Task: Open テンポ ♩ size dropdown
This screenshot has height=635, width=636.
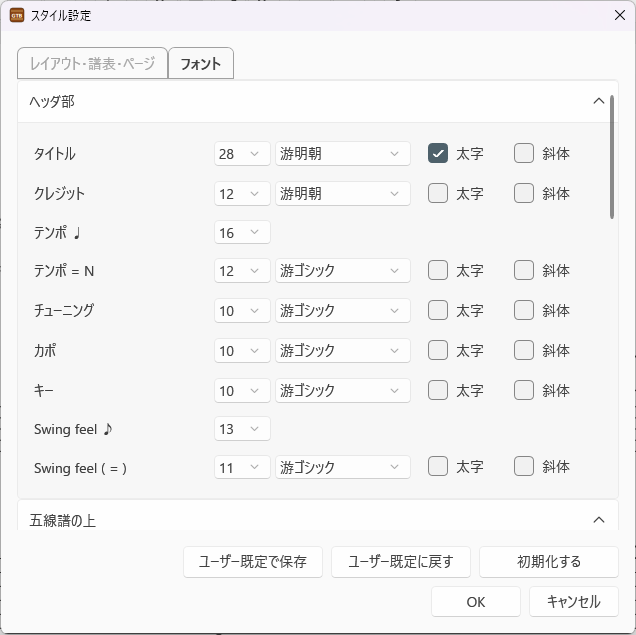Action: 242,232
